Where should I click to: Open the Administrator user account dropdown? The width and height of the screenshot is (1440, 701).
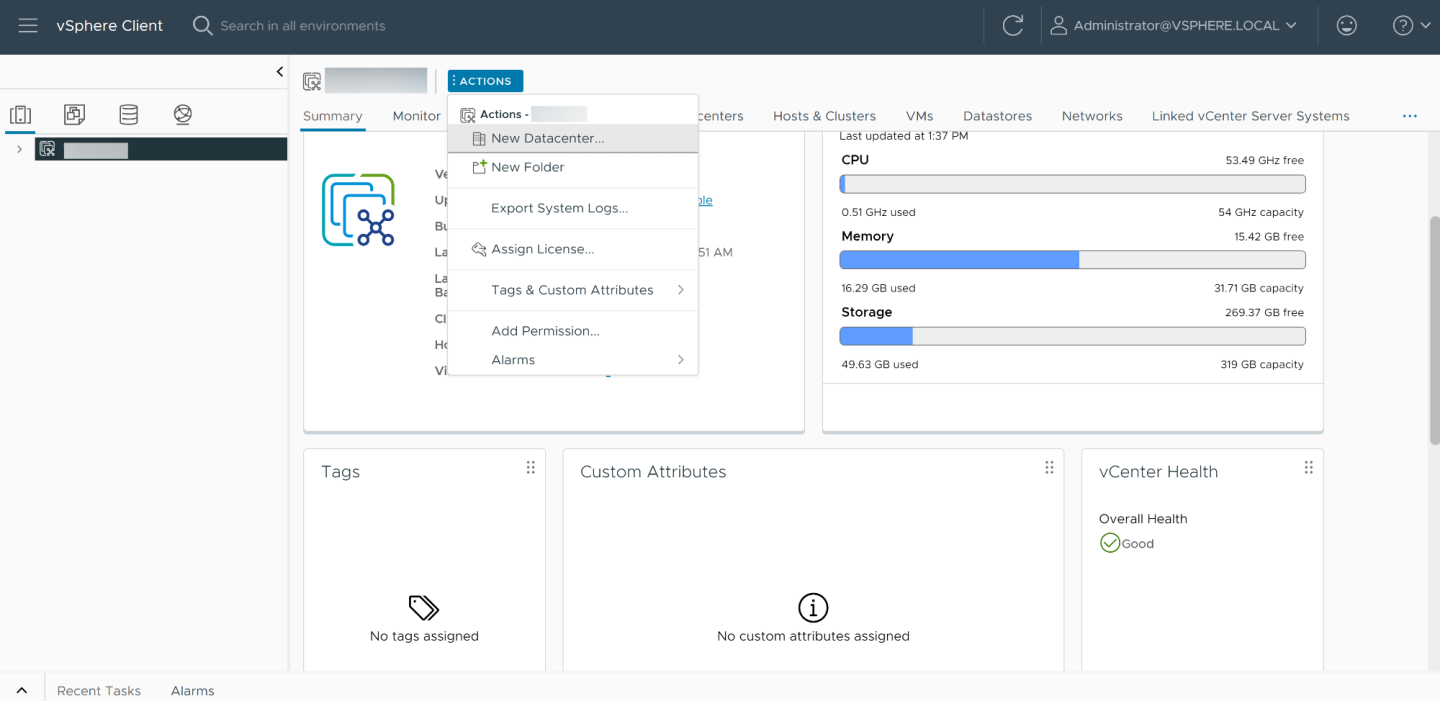[1173, 26]
